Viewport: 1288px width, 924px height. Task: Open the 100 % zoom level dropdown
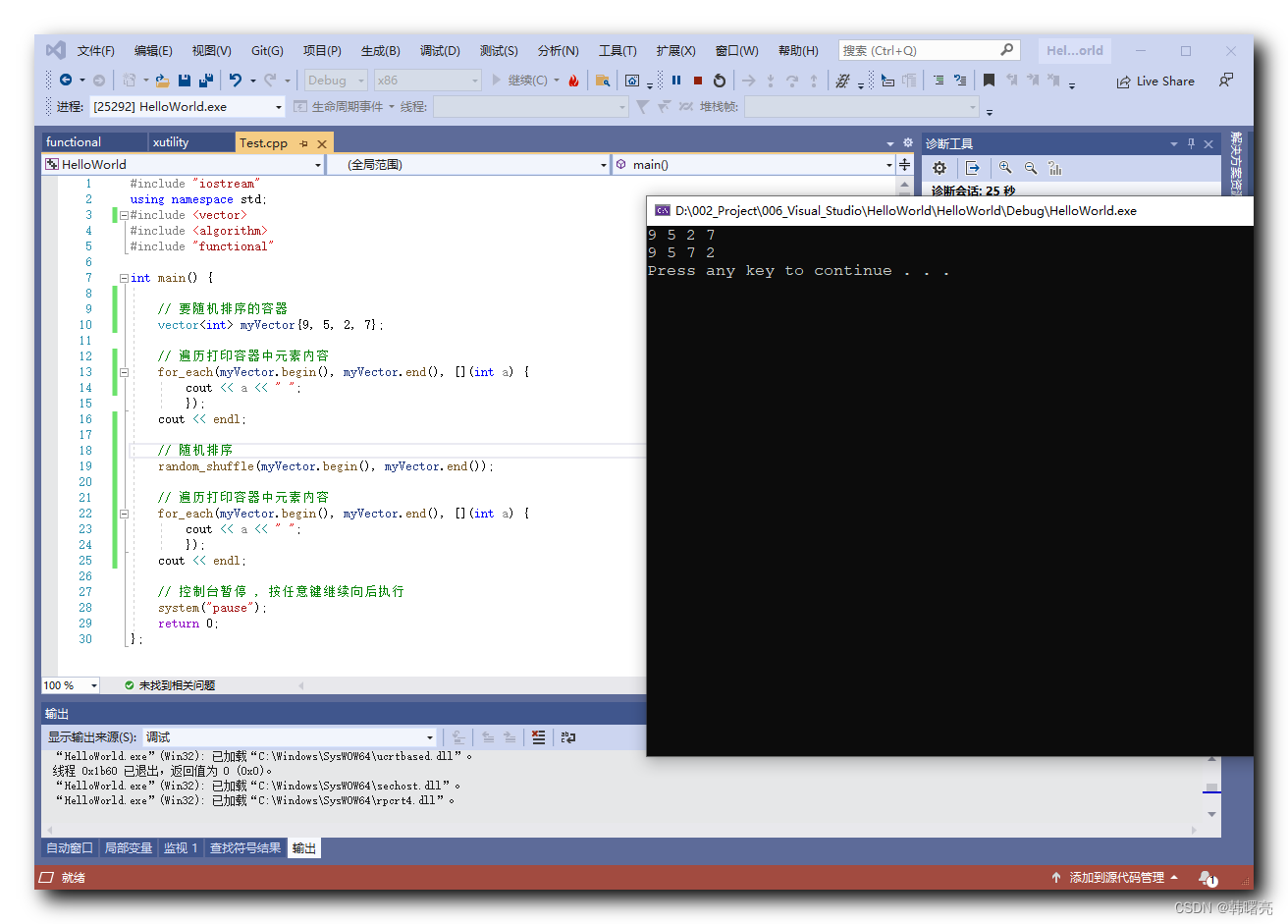tap(94, 685)
